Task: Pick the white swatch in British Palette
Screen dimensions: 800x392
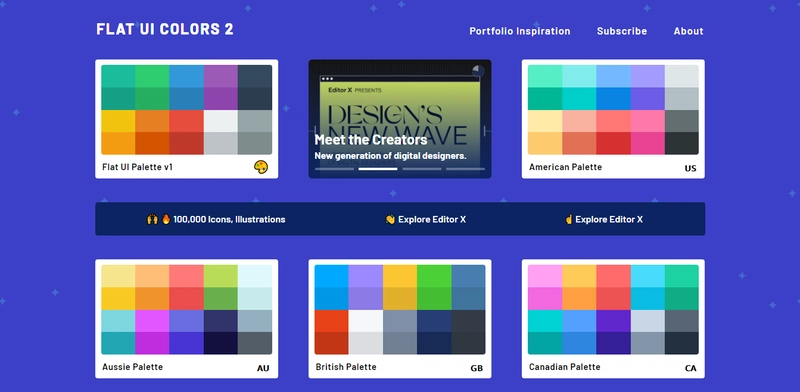Action: (x=366, y=321)
